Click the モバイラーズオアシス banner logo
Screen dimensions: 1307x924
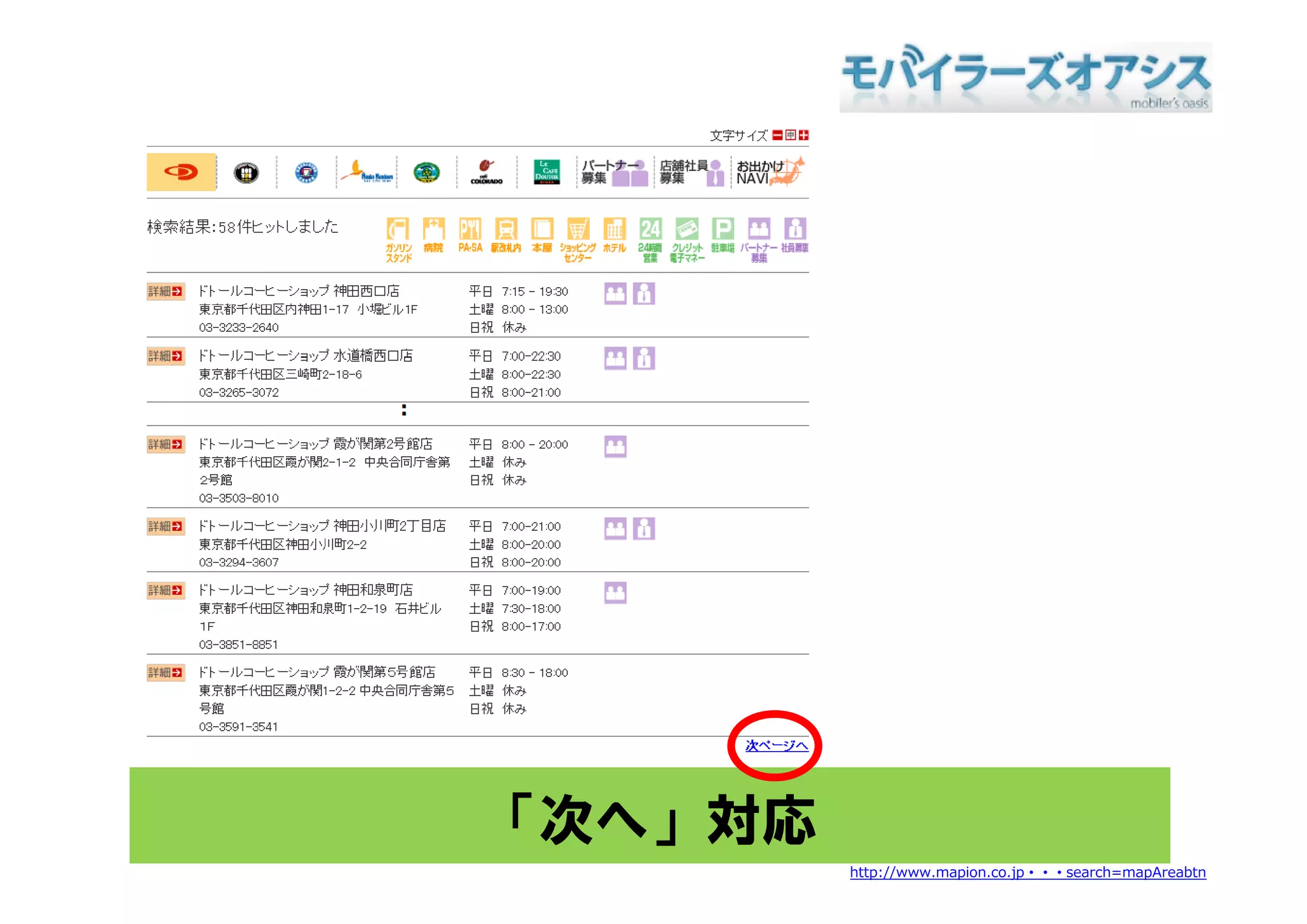[x=1026, y=78]
